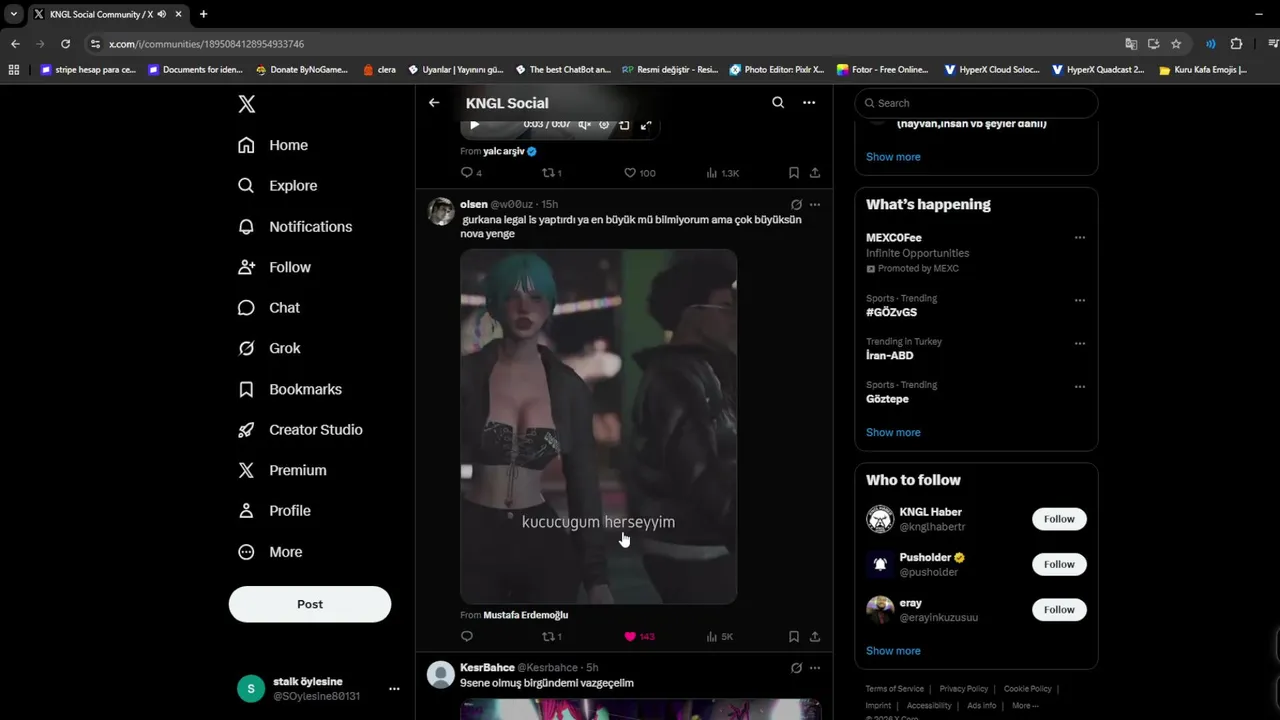Viewport: 1280px width, 720px height.
Task: Reply to olsen's post
Action: click(467, 637)
